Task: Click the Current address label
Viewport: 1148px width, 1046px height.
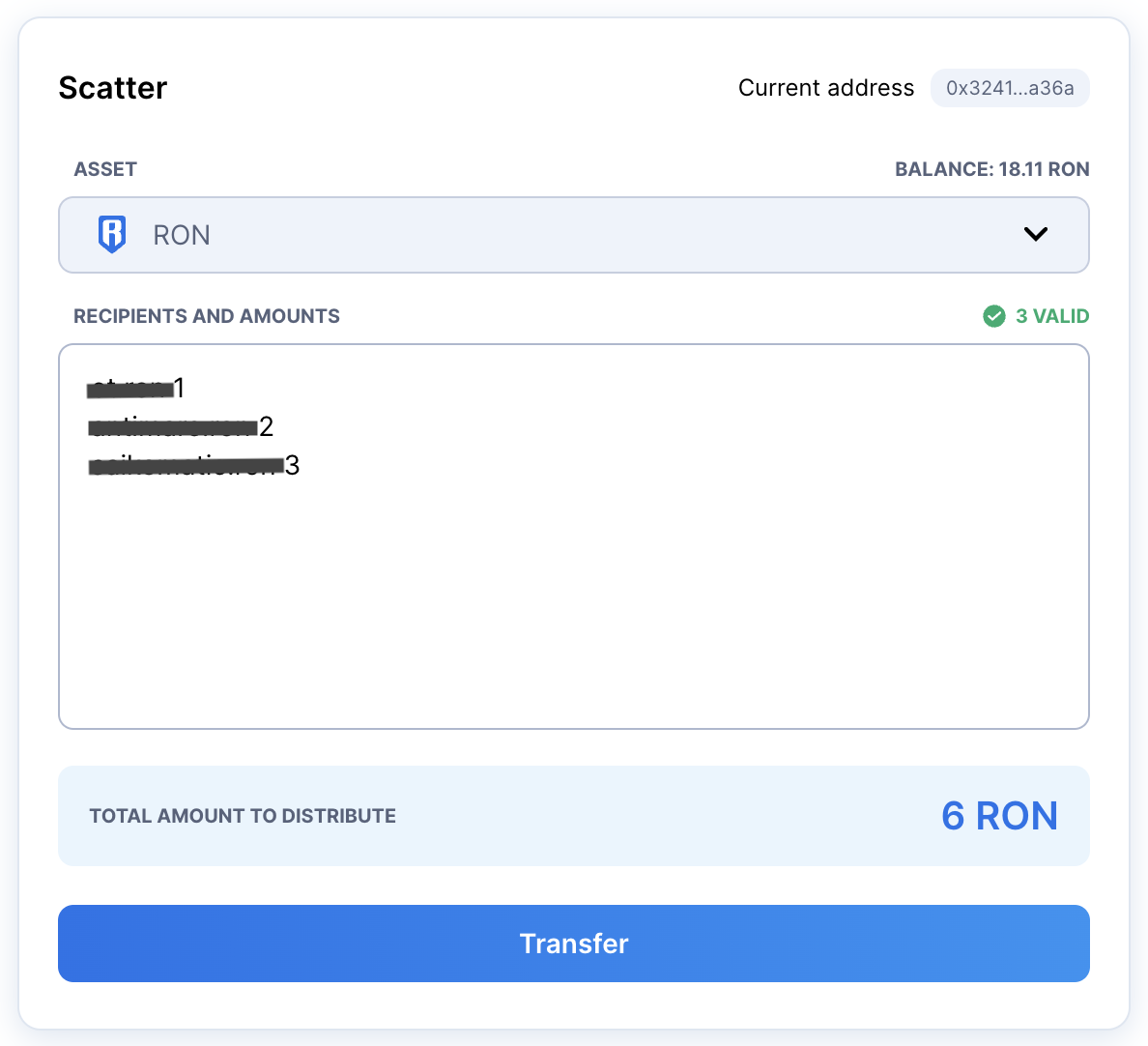Action: click(826, 88)
